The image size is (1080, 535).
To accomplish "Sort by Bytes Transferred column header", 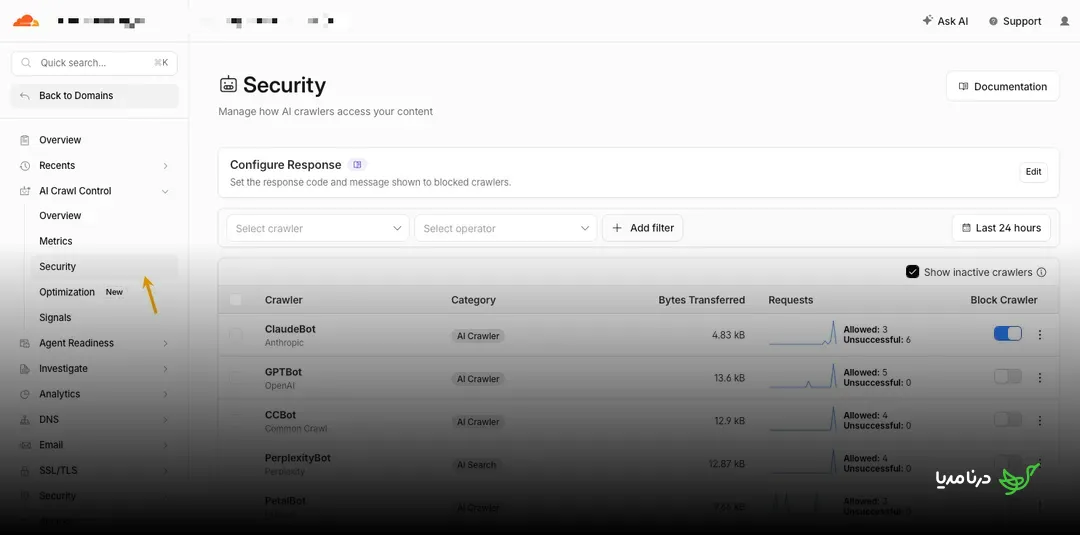I will click(x=702, y=300).
